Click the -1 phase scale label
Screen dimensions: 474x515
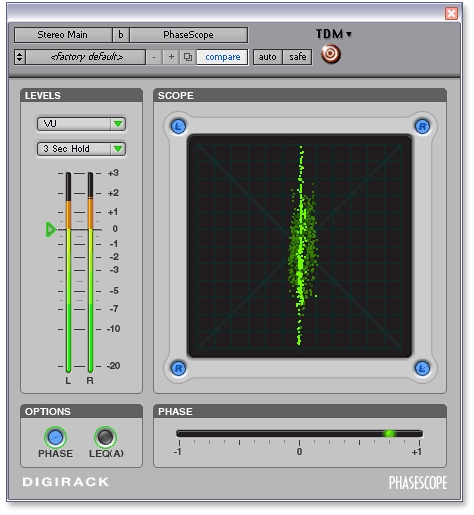(178, 452)
